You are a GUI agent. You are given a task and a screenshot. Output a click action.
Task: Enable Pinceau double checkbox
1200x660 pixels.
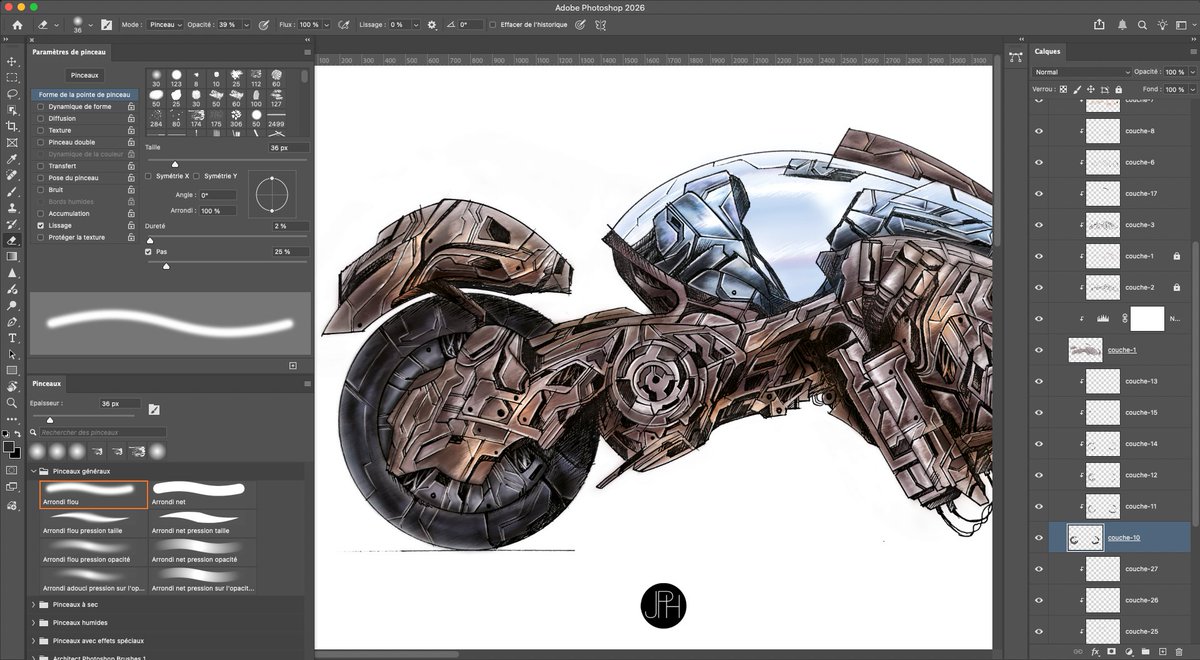pos(40,142)
